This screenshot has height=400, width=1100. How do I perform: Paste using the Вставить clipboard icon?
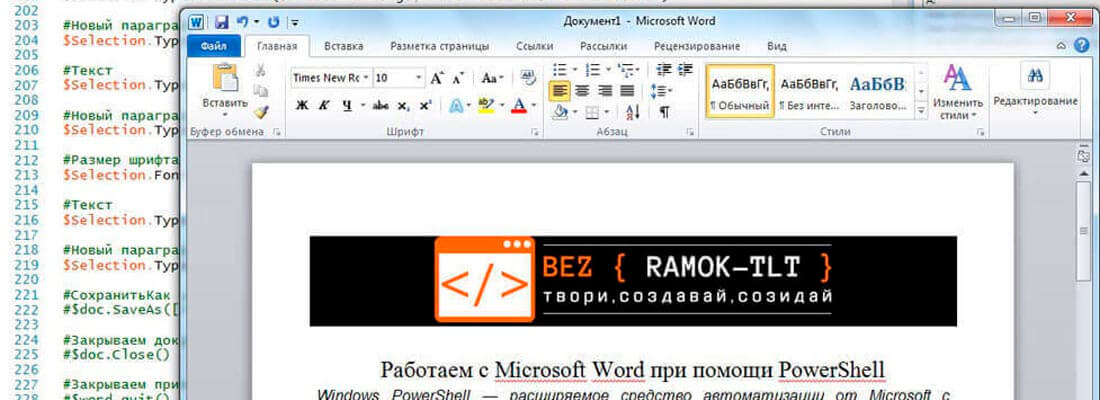coord(225,77)
